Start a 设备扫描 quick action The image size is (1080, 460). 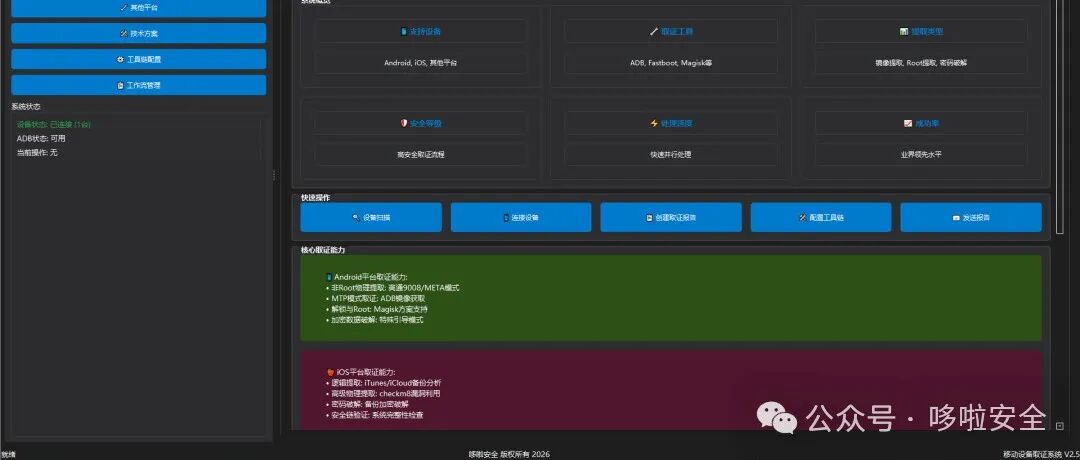click(x=371, y=217)
